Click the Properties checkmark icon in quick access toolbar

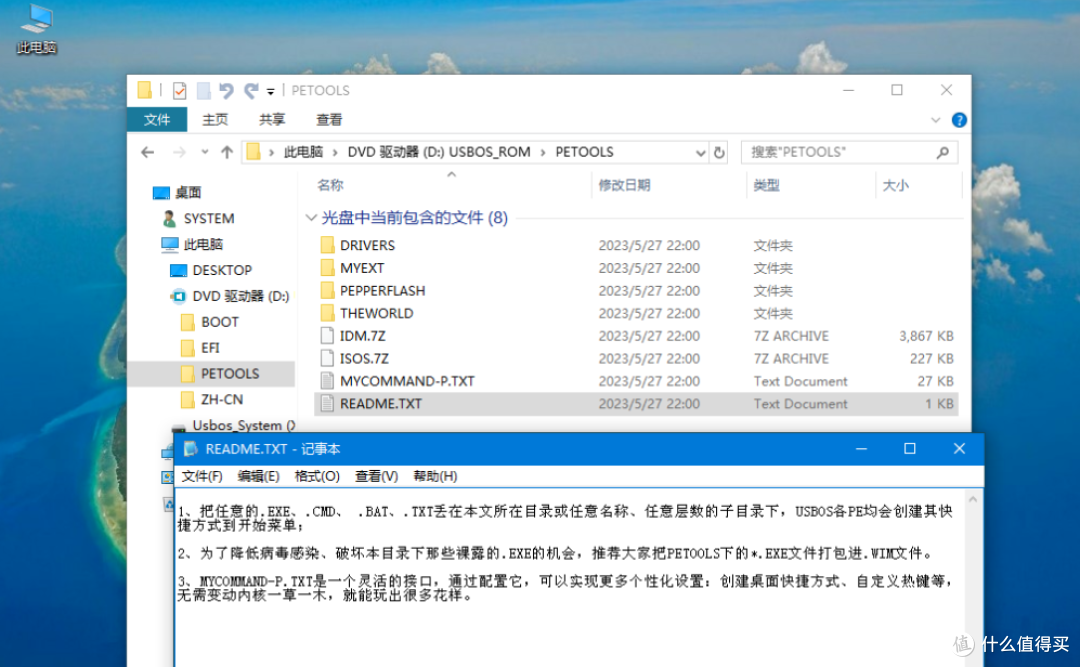(180, 90)
